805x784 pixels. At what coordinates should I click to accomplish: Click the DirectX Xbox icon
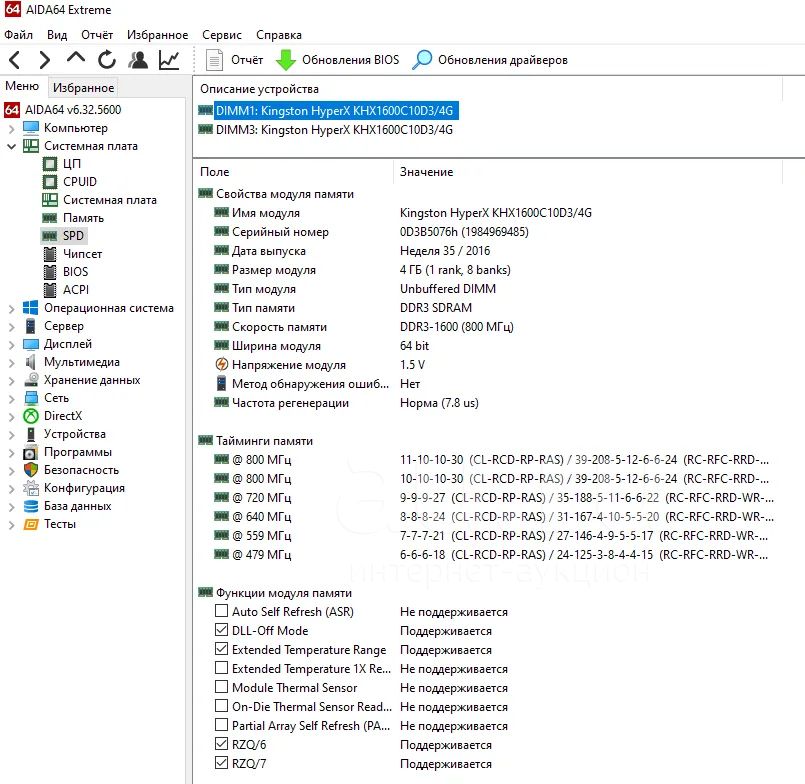pos(31,416)
